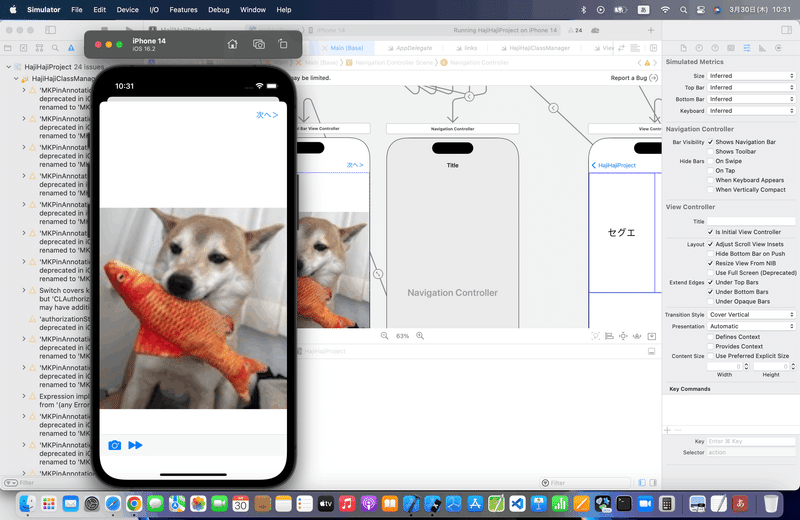Open the Connections inspector arrow icon

click(779, 48)
